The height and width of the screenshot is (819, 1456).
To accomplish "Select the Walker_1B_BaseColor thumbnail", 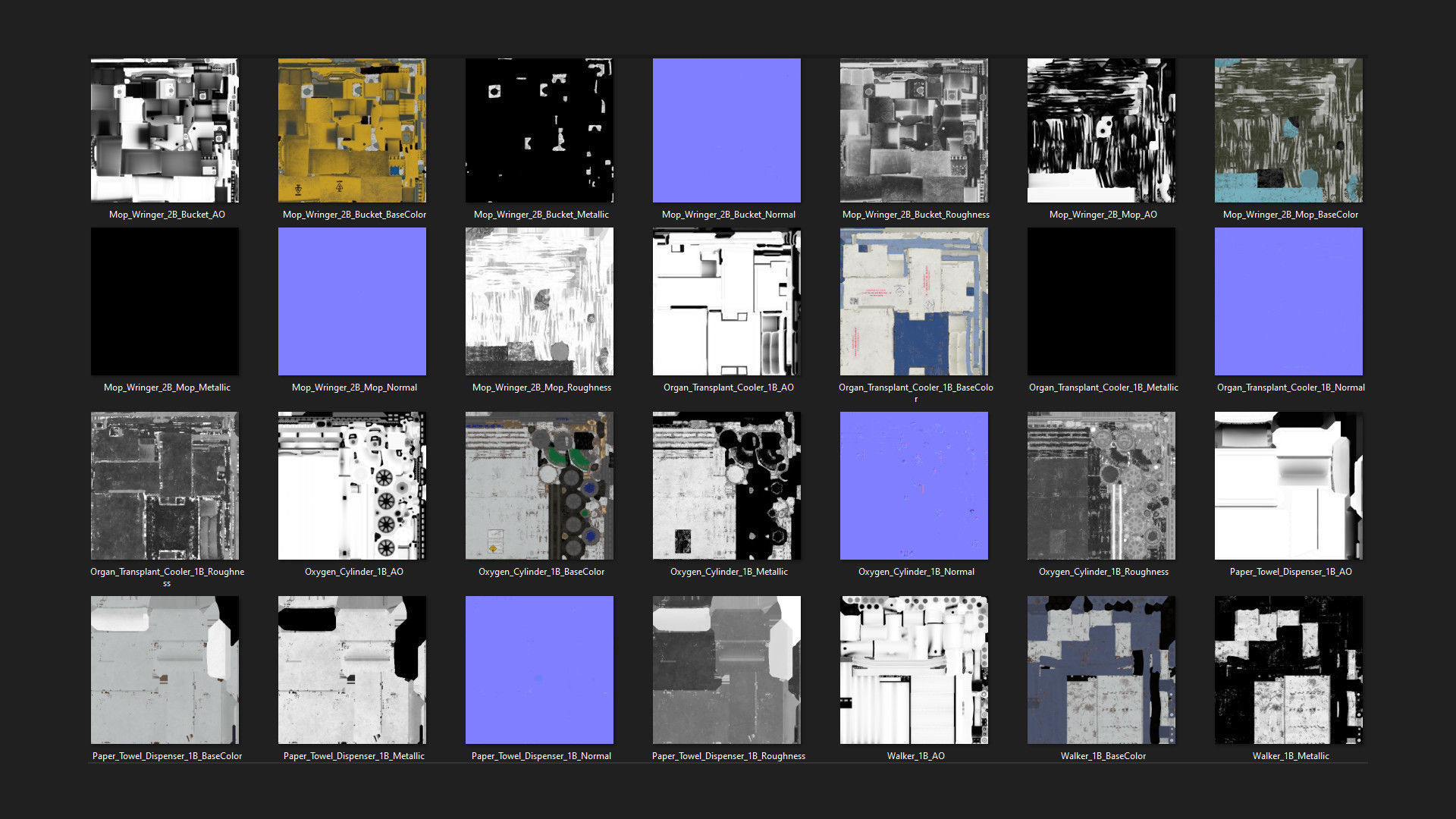I will [1101, 670].
